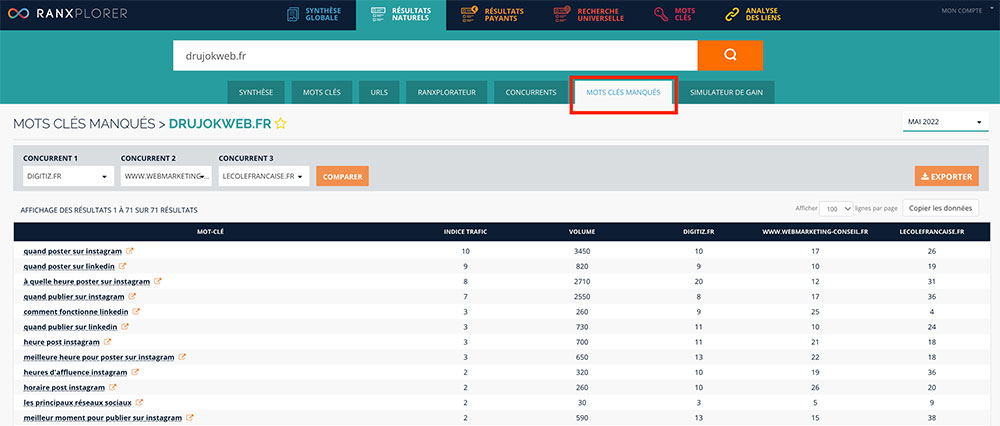Open the Concurrent 1 dropdown showing digitiz.fr
The height and width of the screenshot is (426, 1000).
[68, 177]
